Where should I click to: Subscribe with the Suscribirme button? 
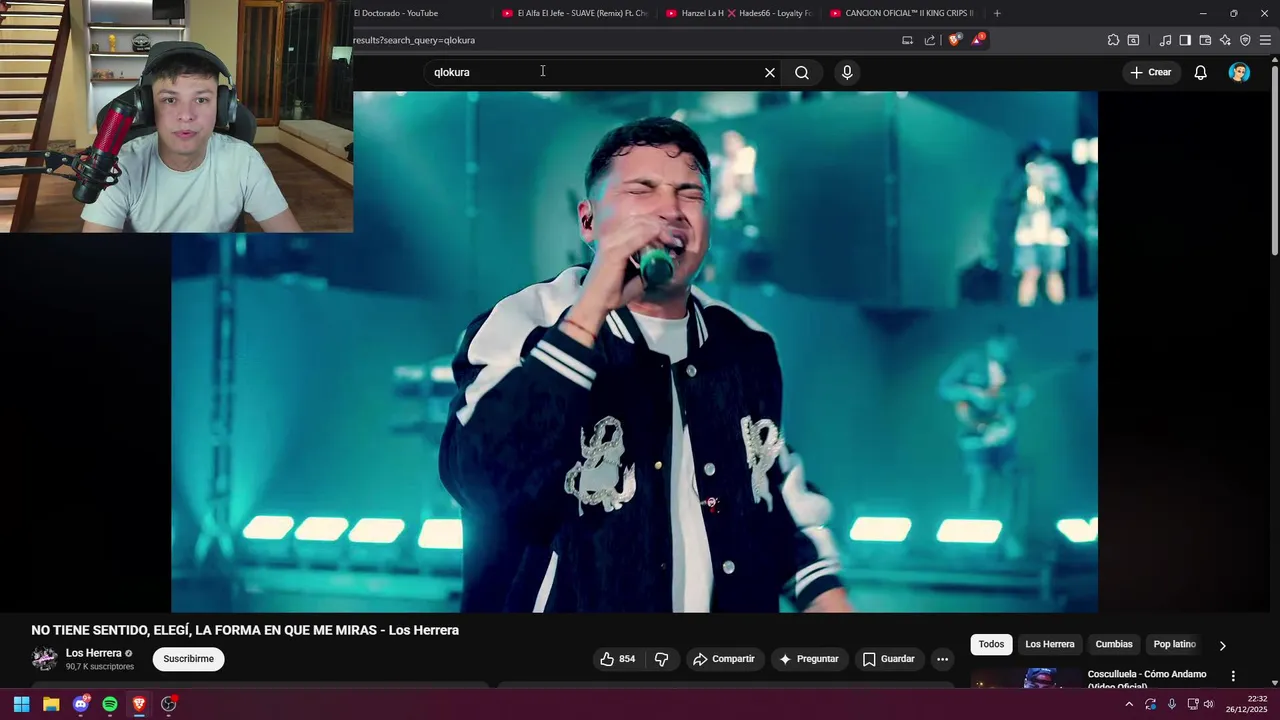[x=188, y=659]
